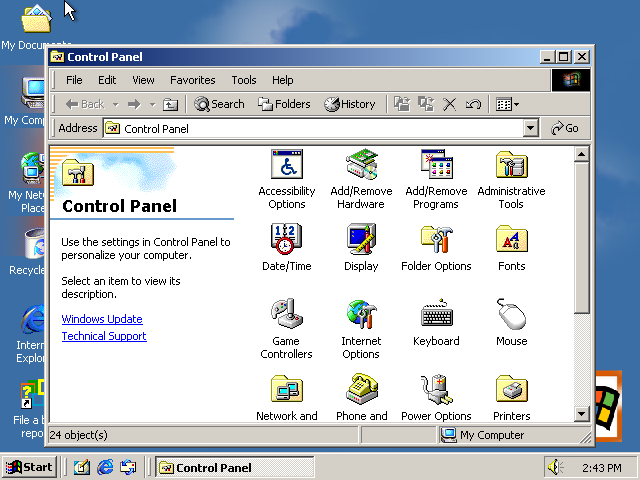Click the Control Panel title bar icon

tap(57, 57)
